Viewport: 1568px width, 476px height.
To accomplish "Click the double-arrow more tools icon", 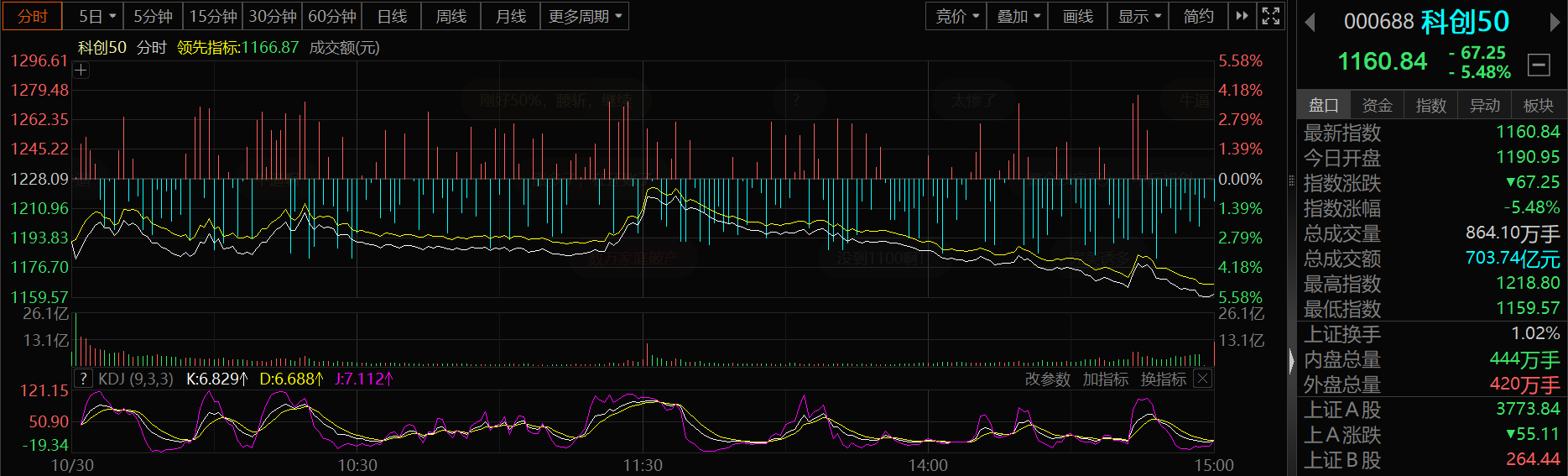I will coord(1242,16).
